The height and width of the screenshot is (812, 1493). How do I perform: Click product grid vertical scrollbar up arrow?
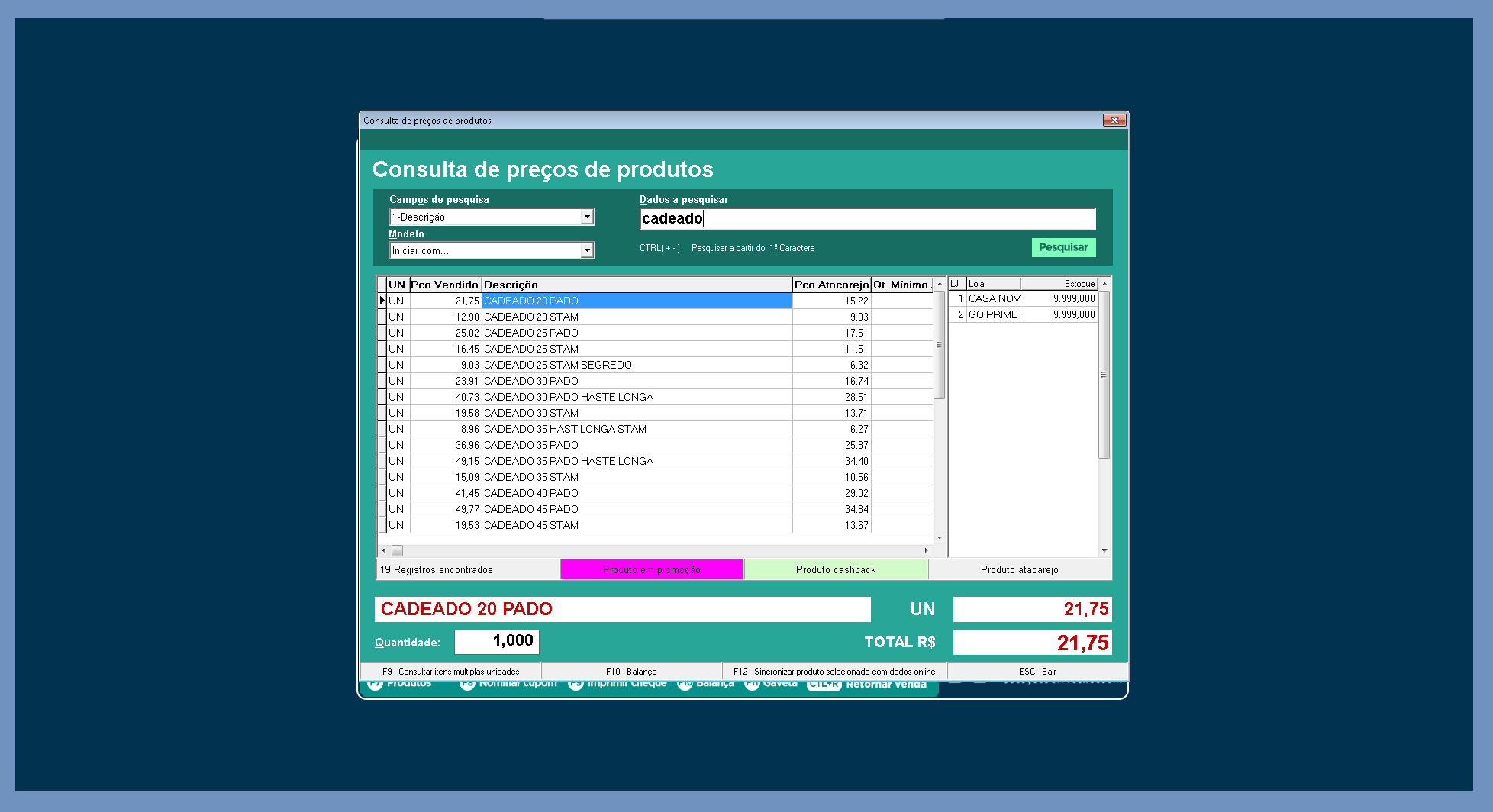(940, 283)
